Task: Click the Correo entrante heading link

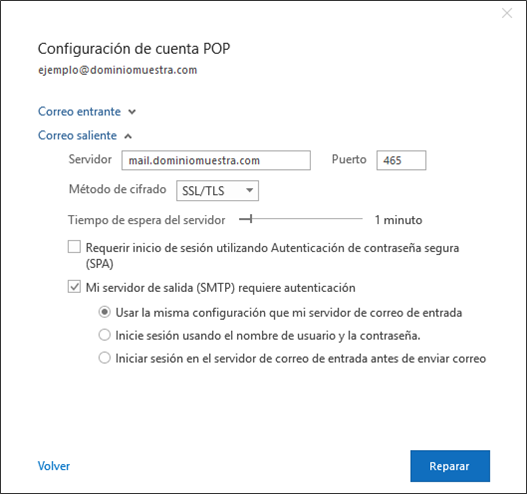Action: pos(79,111)
